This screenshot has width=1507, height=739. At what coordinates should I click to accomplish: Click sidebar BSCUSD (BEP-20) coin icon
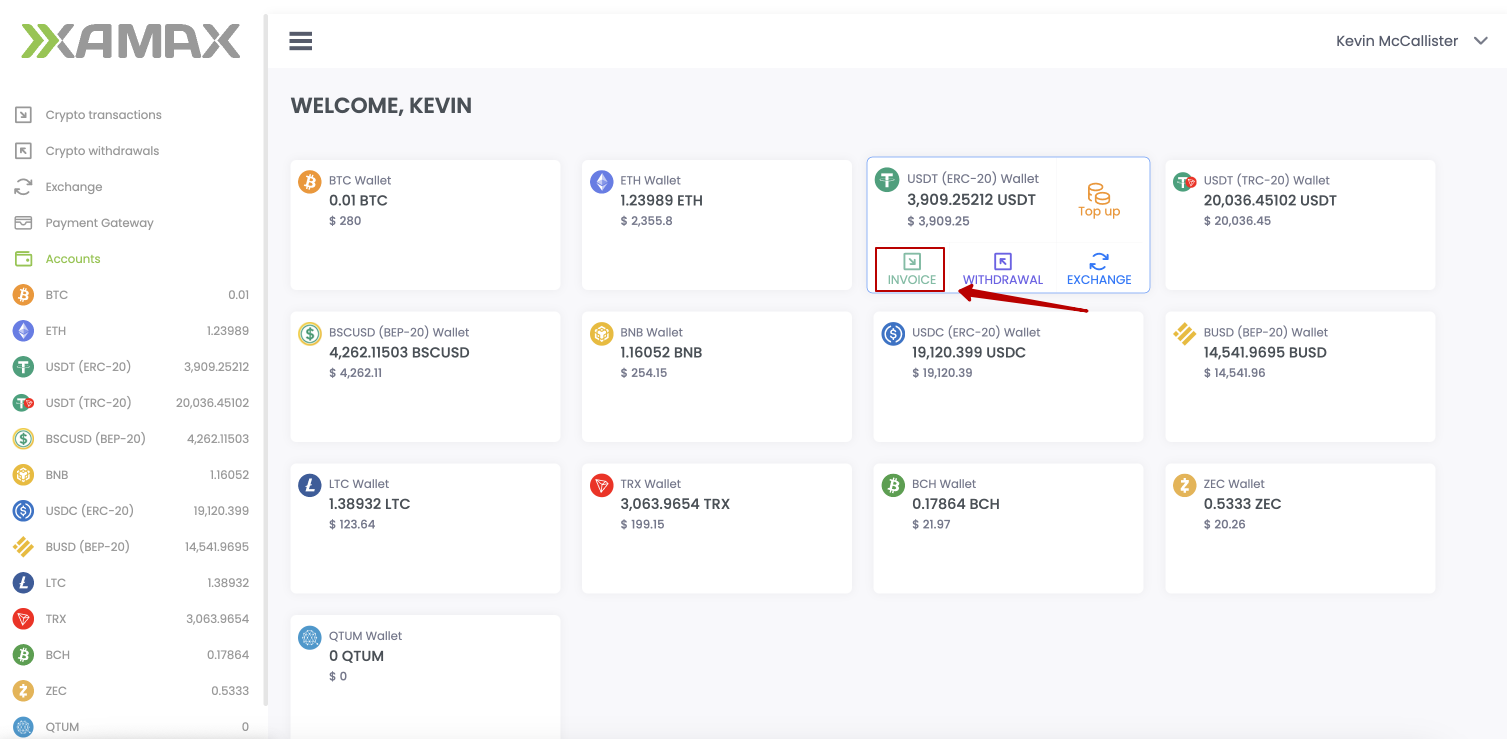point(23,439)
